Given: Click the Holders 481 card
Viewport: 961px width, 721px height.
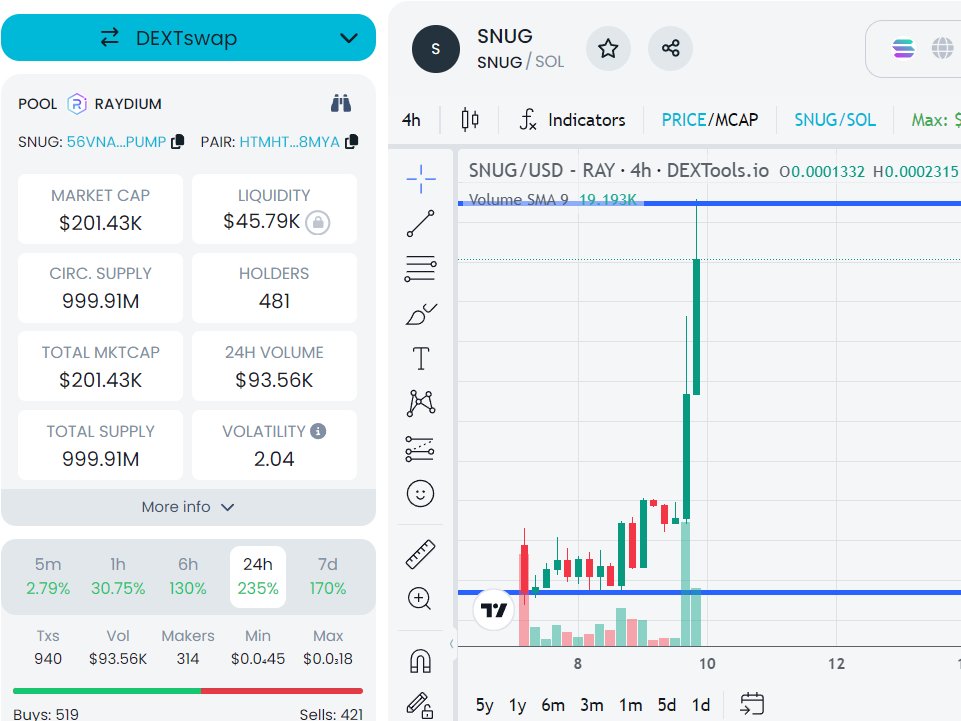Looking at the screenshot, I should click(x=274, y=288).
